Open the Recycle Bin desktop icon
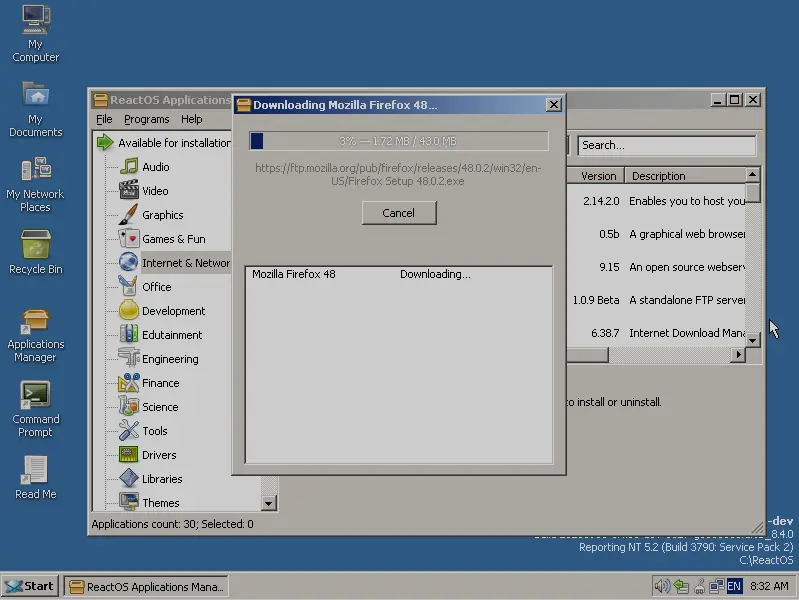This screenshot has height=600, width=799. coord(35,252)
